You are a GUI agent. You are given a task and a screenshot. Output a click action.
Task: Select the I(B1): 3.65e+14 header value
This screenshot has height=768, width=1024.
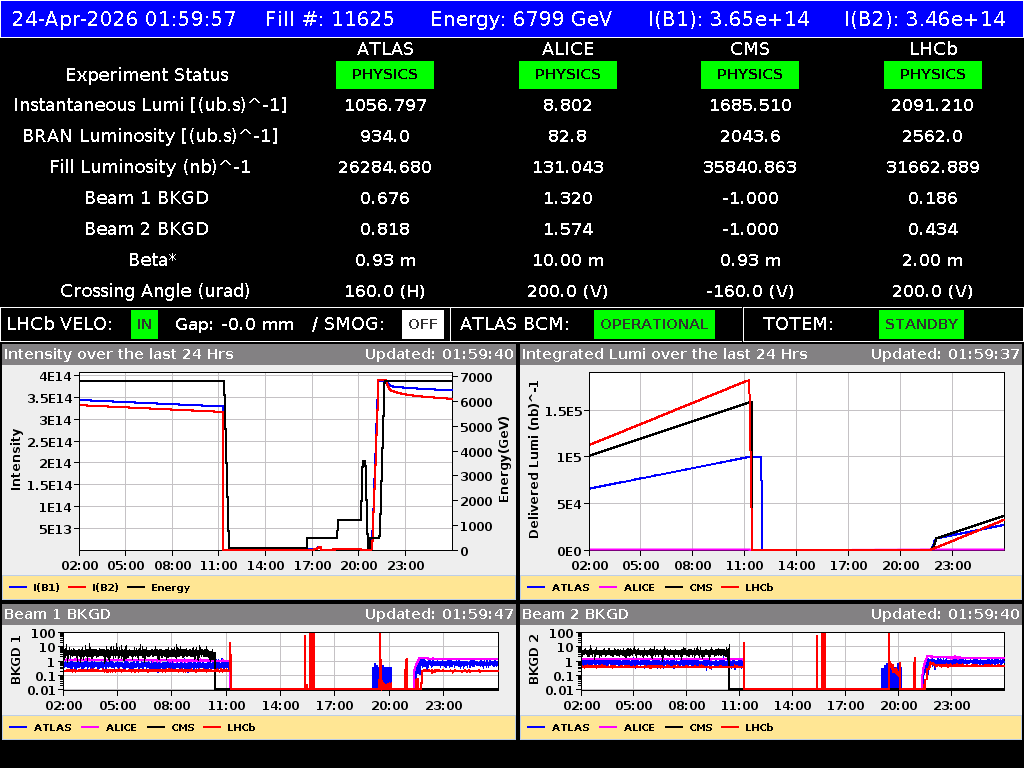point(729,19)
